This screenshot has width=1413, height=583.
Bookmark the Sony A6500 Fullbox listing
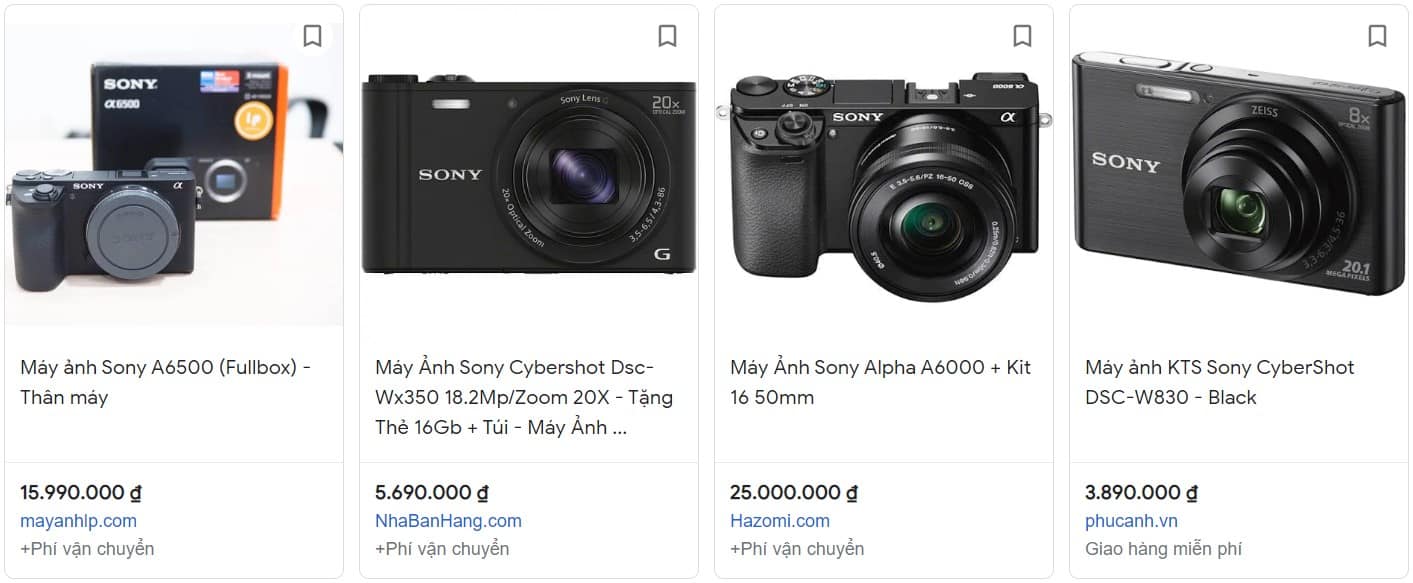(312, 36)
